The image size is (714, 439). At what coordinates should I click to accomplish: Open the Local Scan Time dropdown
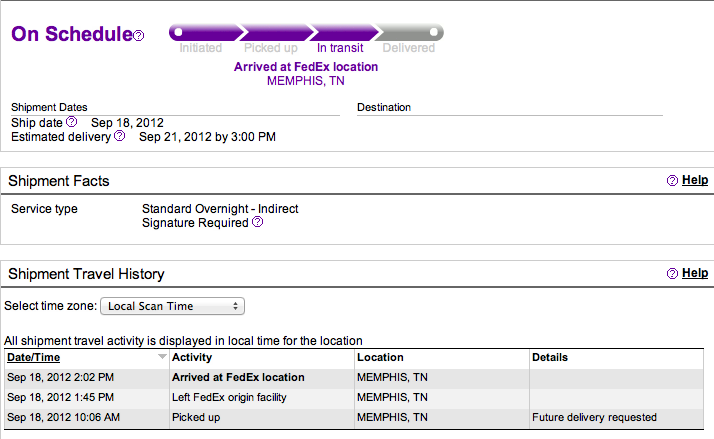tap(173, 306)
